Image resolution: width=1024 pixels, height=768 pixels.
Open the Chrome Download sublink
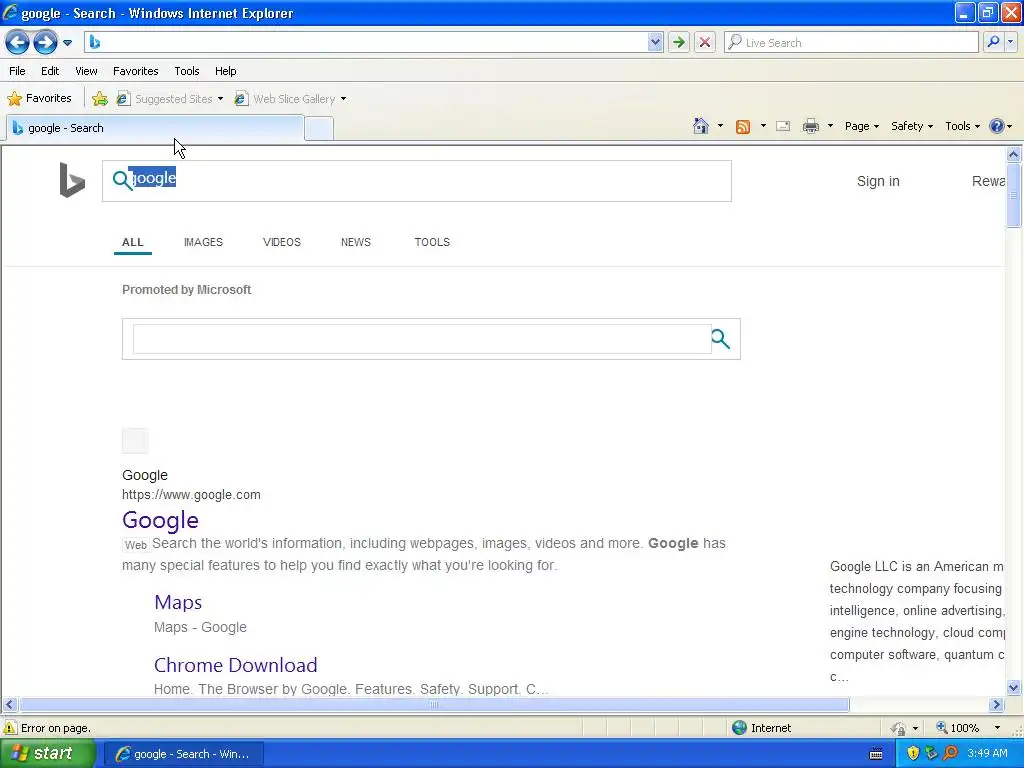click(x=236, y=665)
